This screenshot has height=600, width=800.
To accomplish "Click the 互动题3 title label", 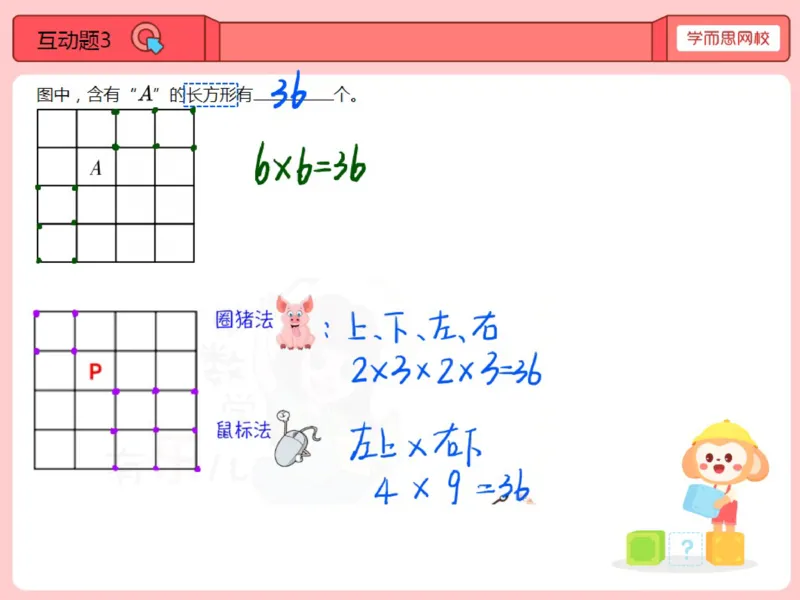I will pyautogui.click(x=73, y=40).
